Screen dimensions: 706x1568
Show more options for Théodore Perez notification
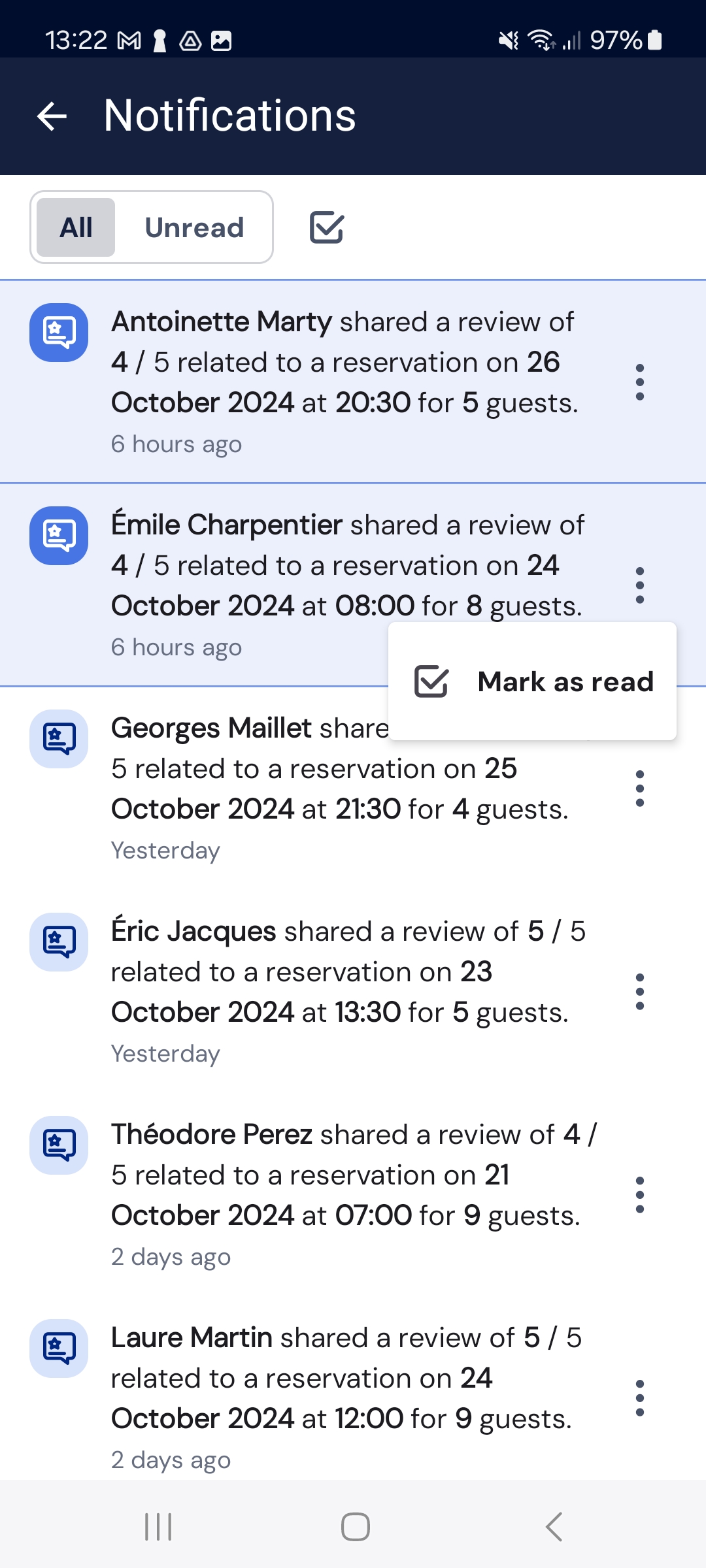[x=640, y=1195]
